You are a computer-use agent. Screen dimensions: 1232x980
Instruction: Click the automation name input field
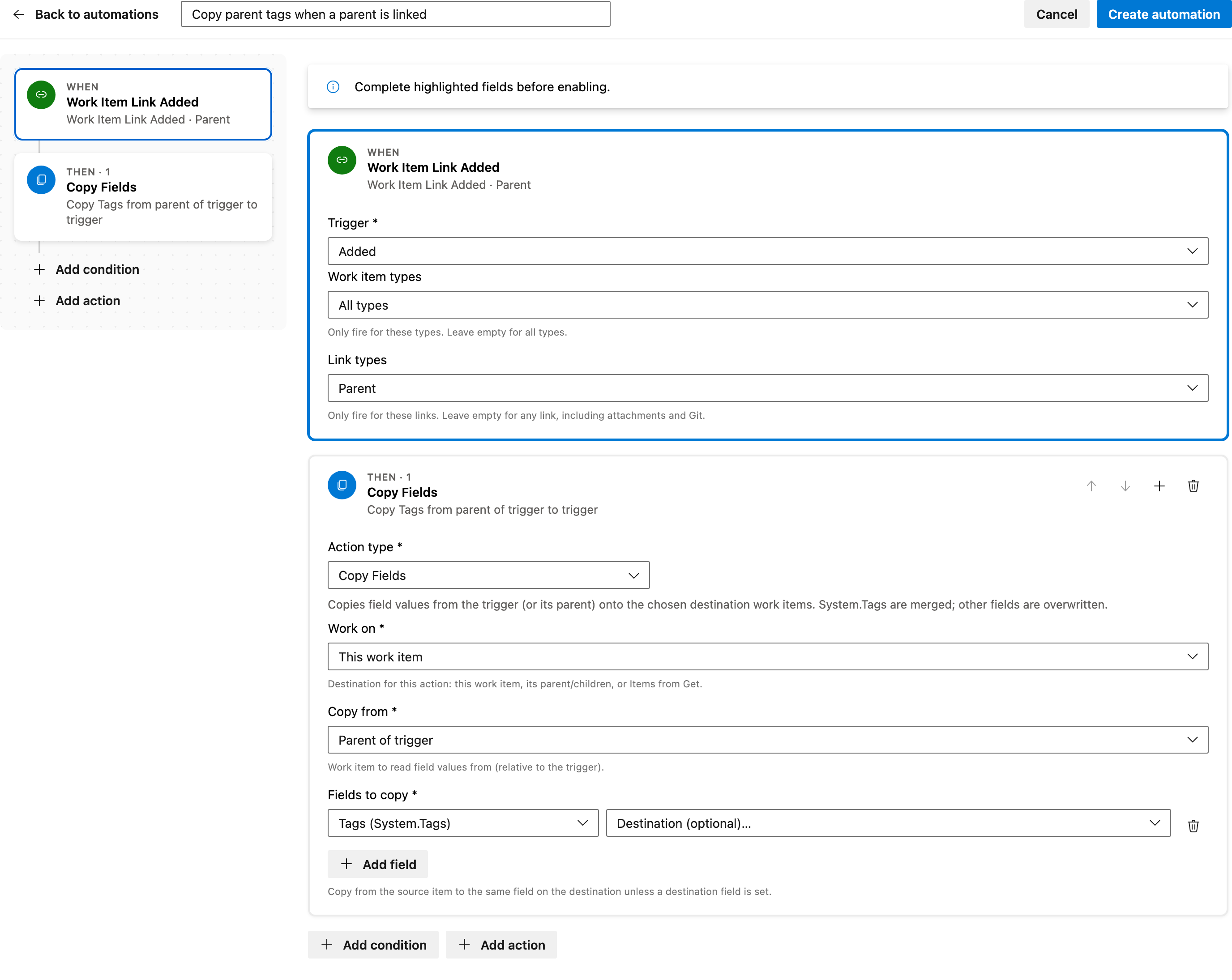click(395, 14)
